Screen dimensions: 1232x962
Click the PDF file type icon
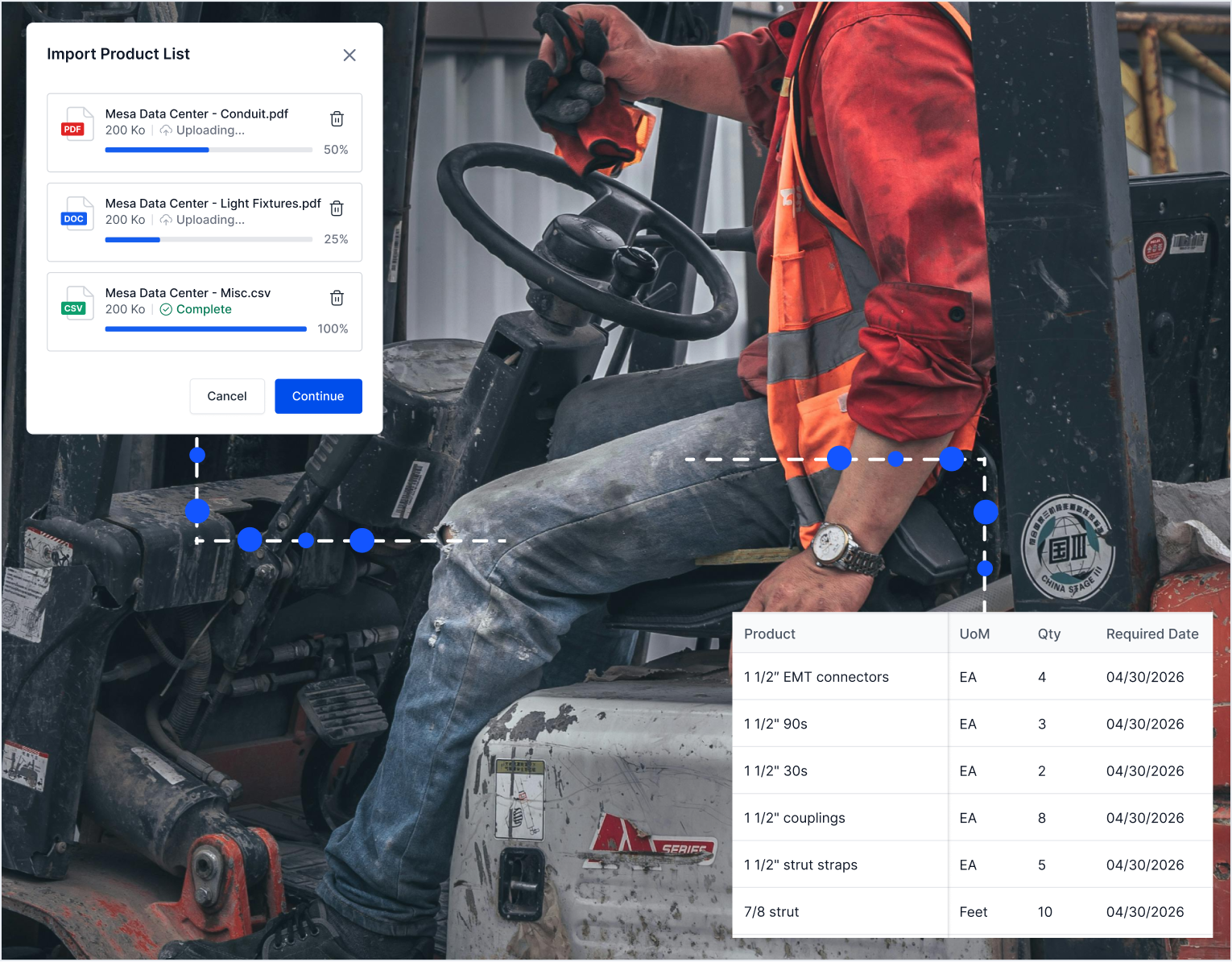coord(77,124)
